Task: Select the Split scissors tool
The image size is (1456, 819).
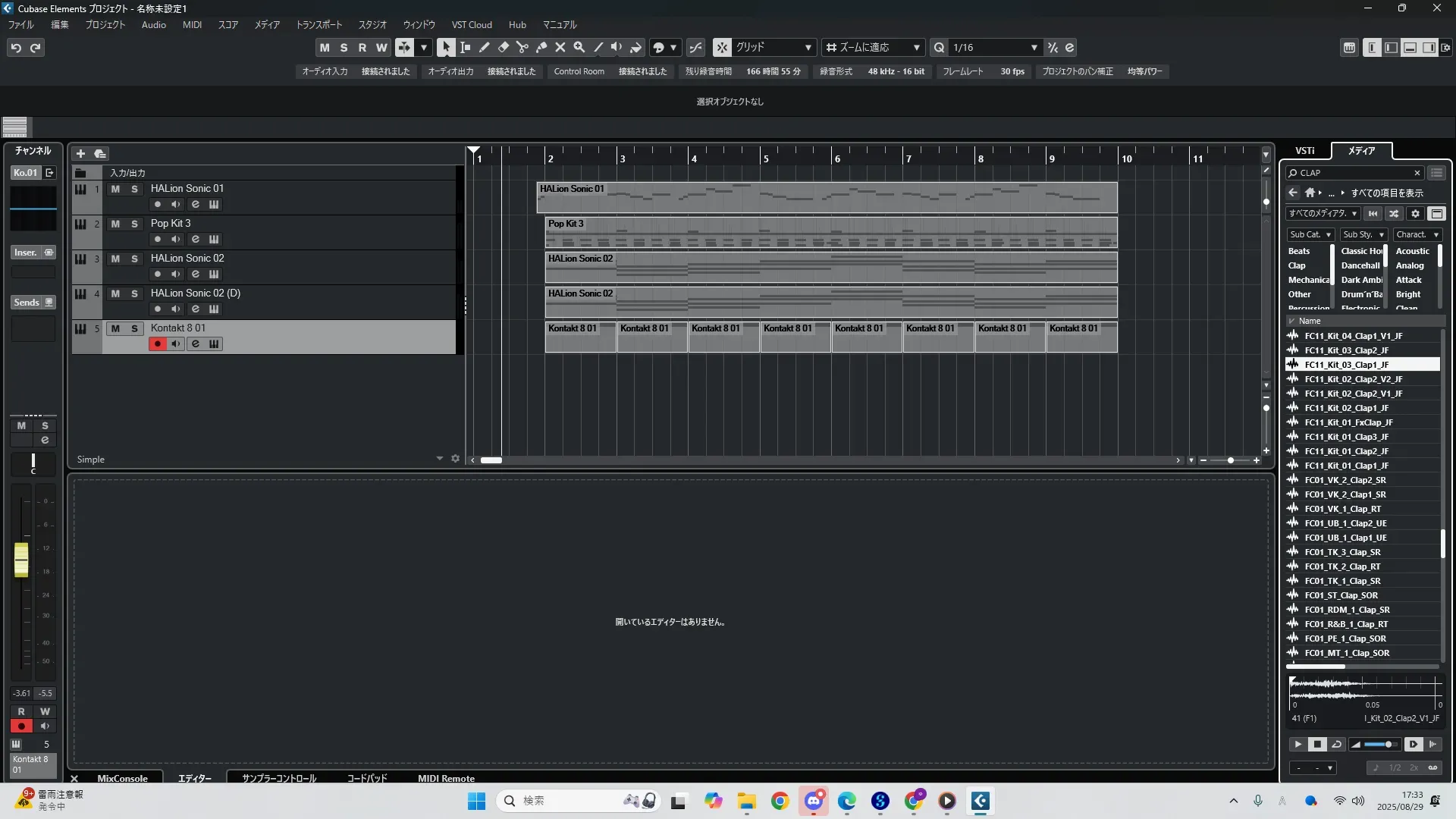Action: coord(522,47)
